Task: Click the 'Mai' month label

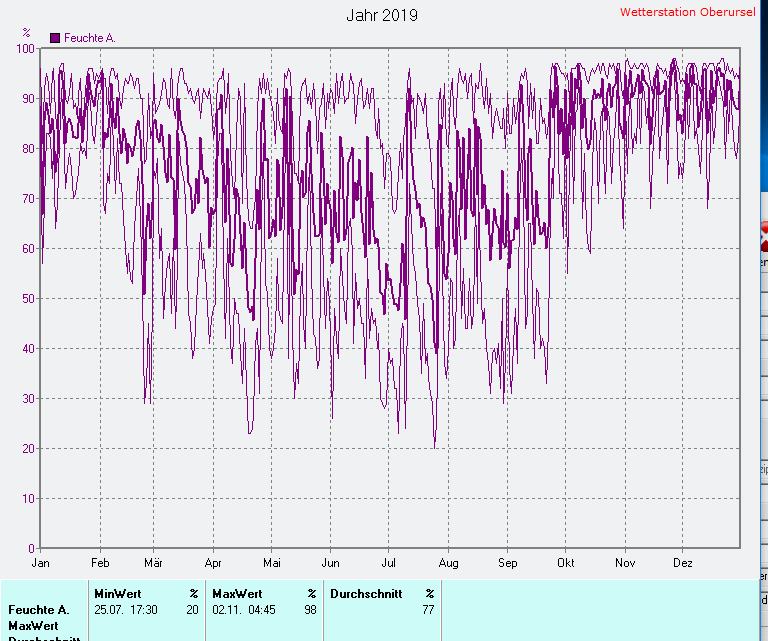Action: 272,563
